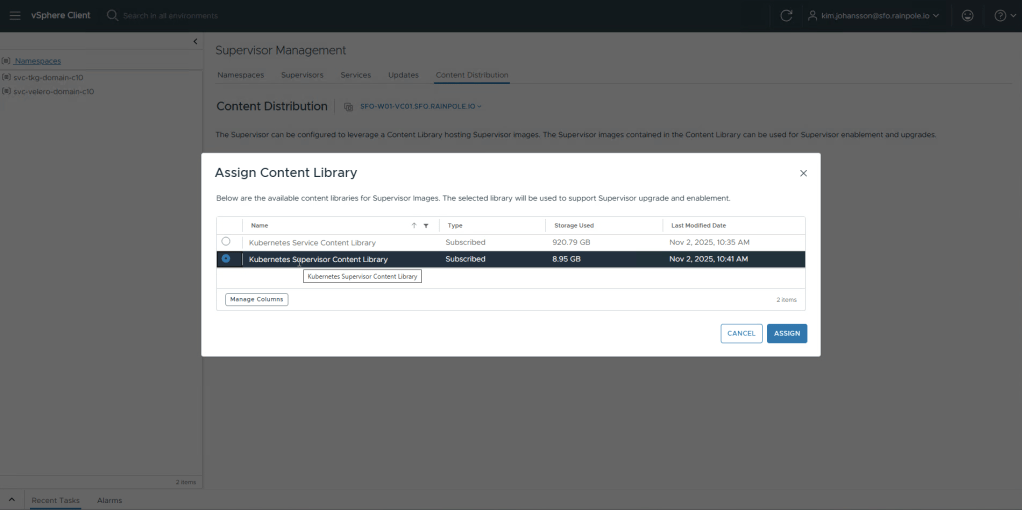
Task: Close the Assign Content Library dialog
Action: (803, 173)
